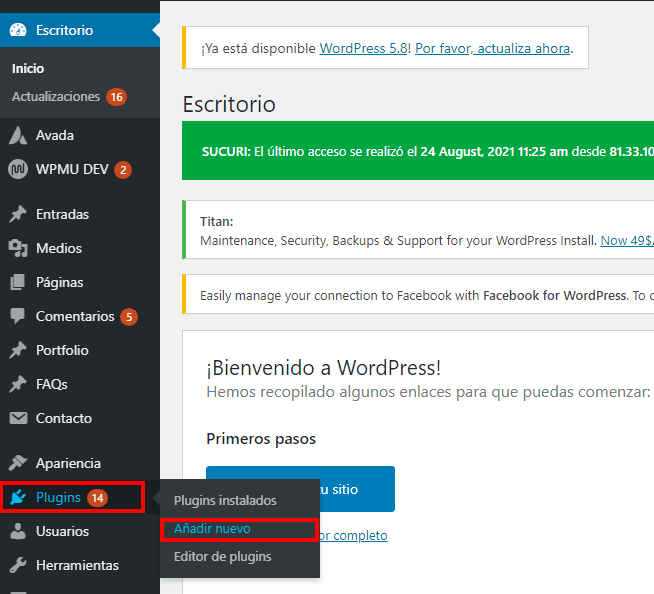The image size is (654, 594).
Task: Click the FAQs pushpin icon
Action: (18, 384)
